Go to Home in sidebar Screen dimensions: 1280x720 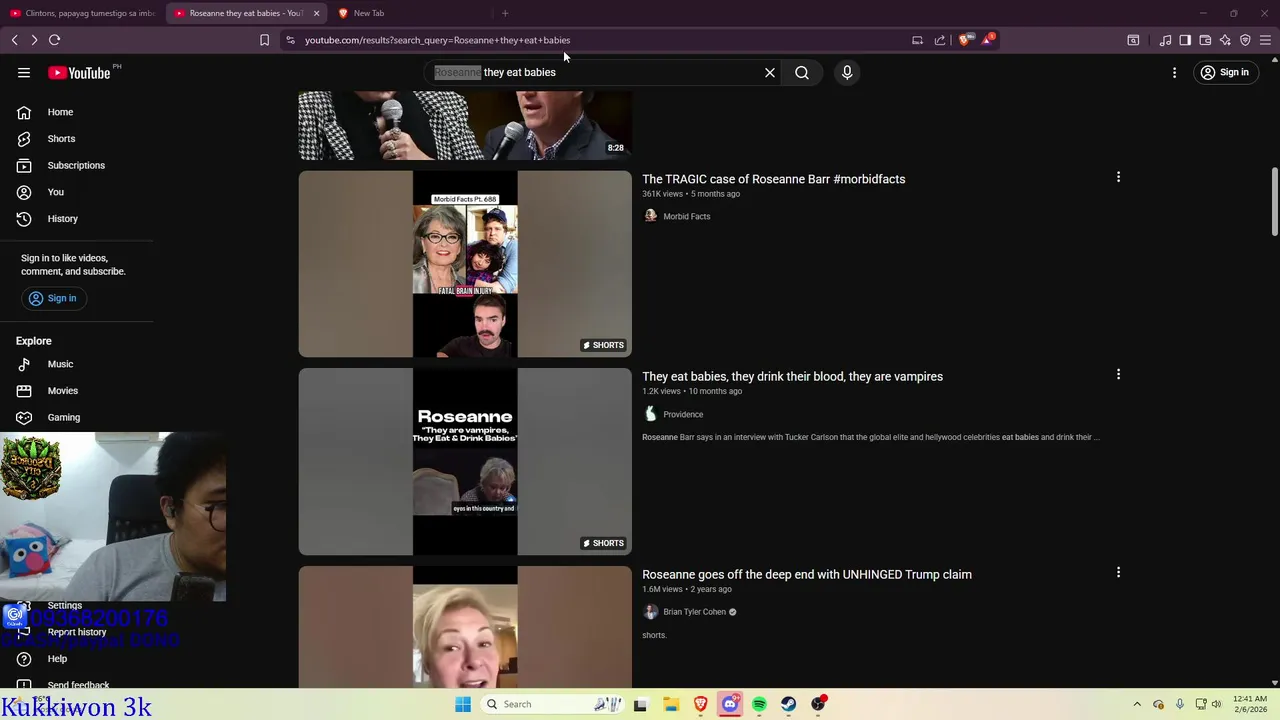click(60, 112)
